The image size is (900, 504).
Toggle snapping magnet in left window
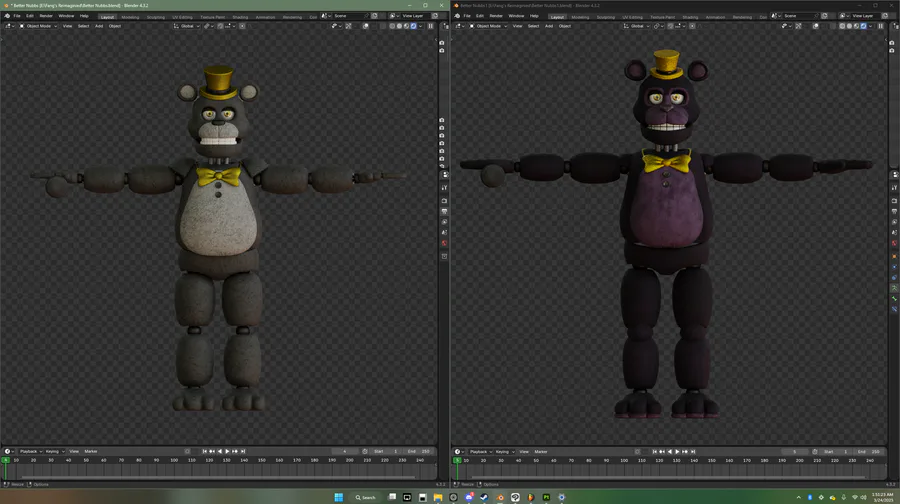220,26
